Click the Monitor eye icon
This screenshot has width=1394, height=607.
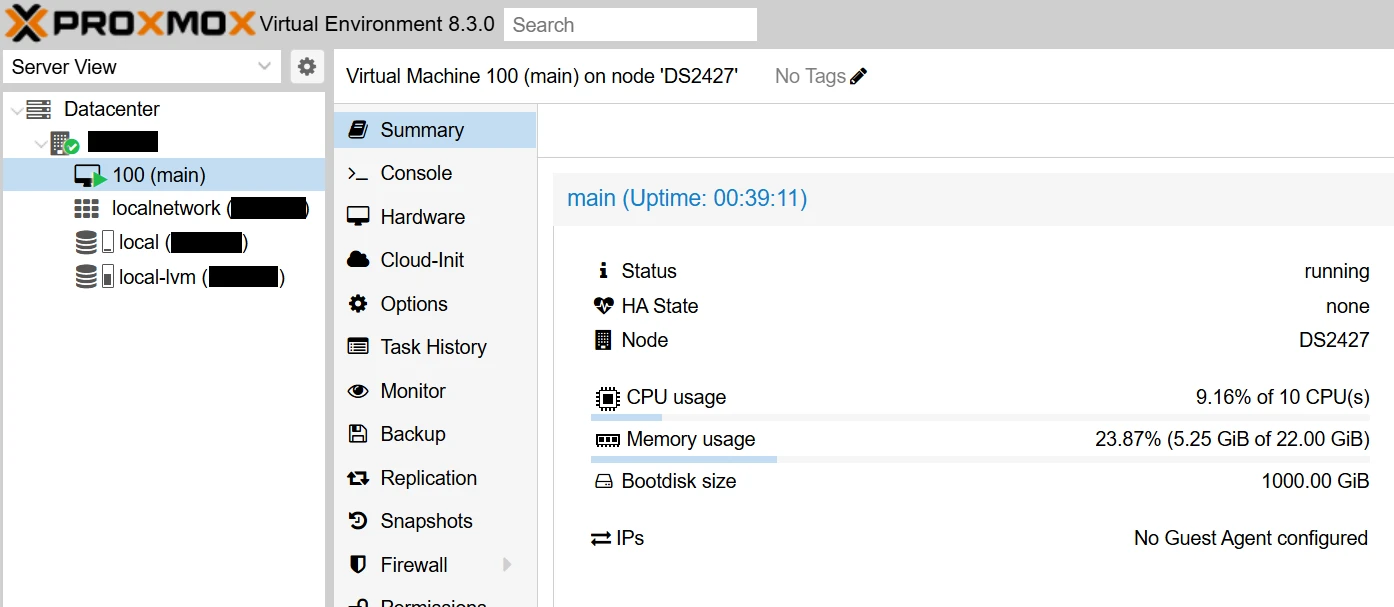[358, 391]
